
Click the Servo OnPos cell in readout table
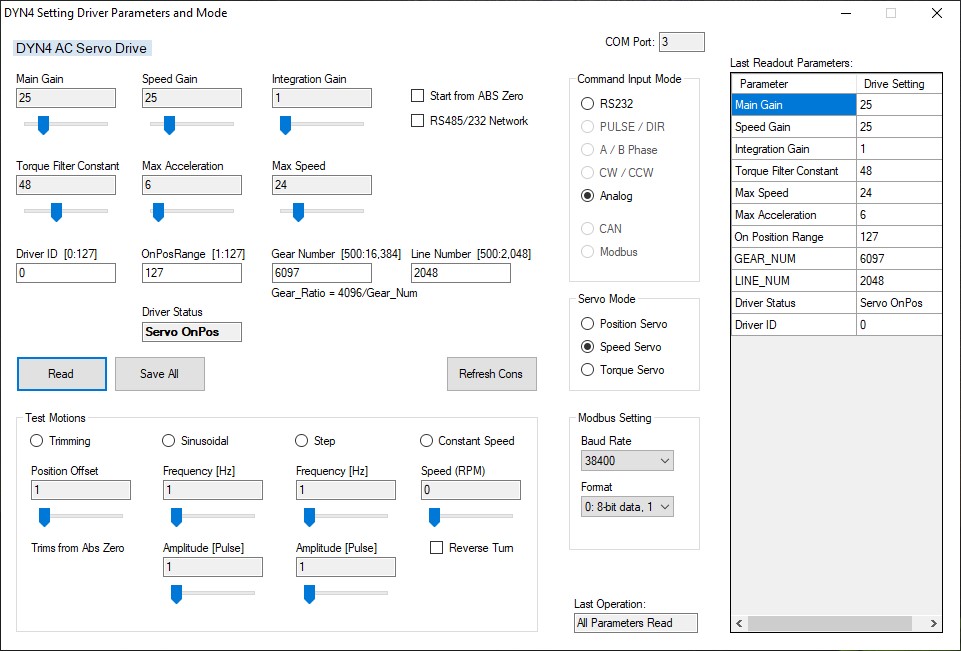899,303
